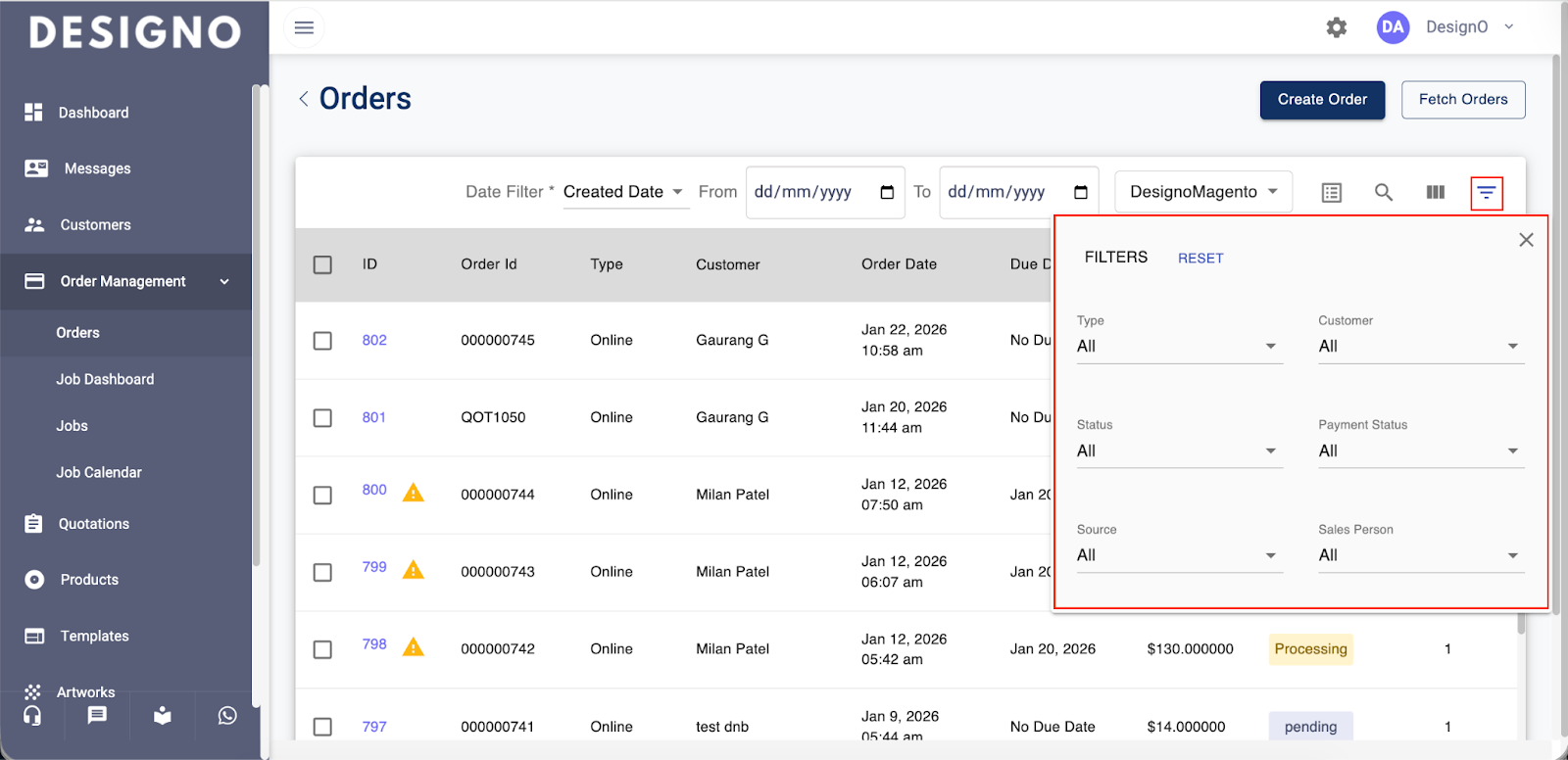The image size is (1568, 760).
Task: Click the export list icon beside search
Action: [x=1331, y=192]
